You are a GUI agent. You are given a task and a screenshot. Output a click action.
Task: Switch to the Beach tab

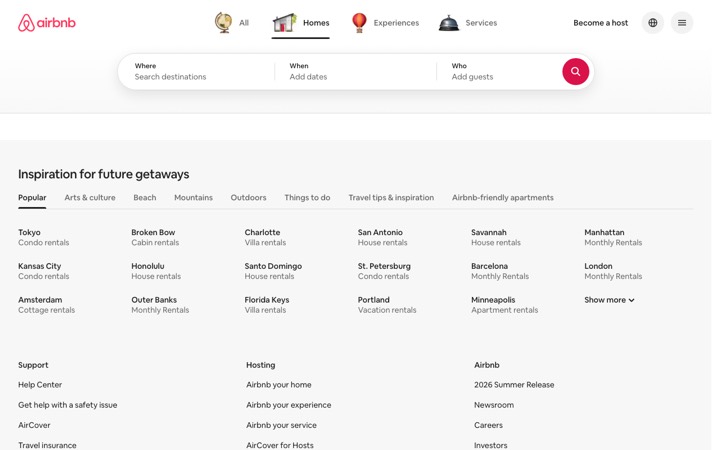pos(145,197)
